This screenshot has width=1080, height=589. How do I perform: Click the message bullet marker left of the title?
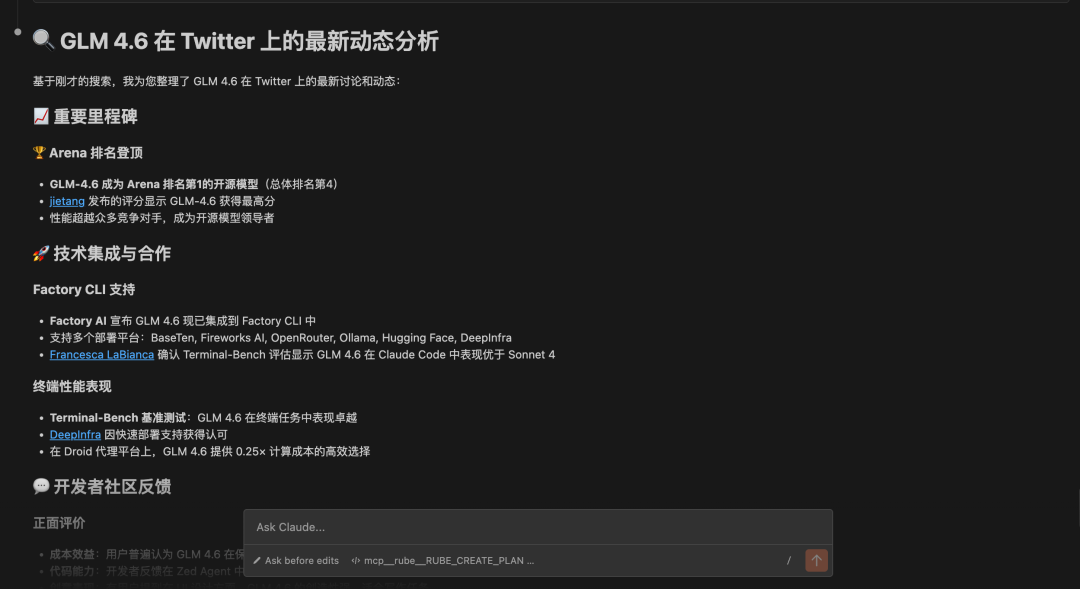pos(18,32)
